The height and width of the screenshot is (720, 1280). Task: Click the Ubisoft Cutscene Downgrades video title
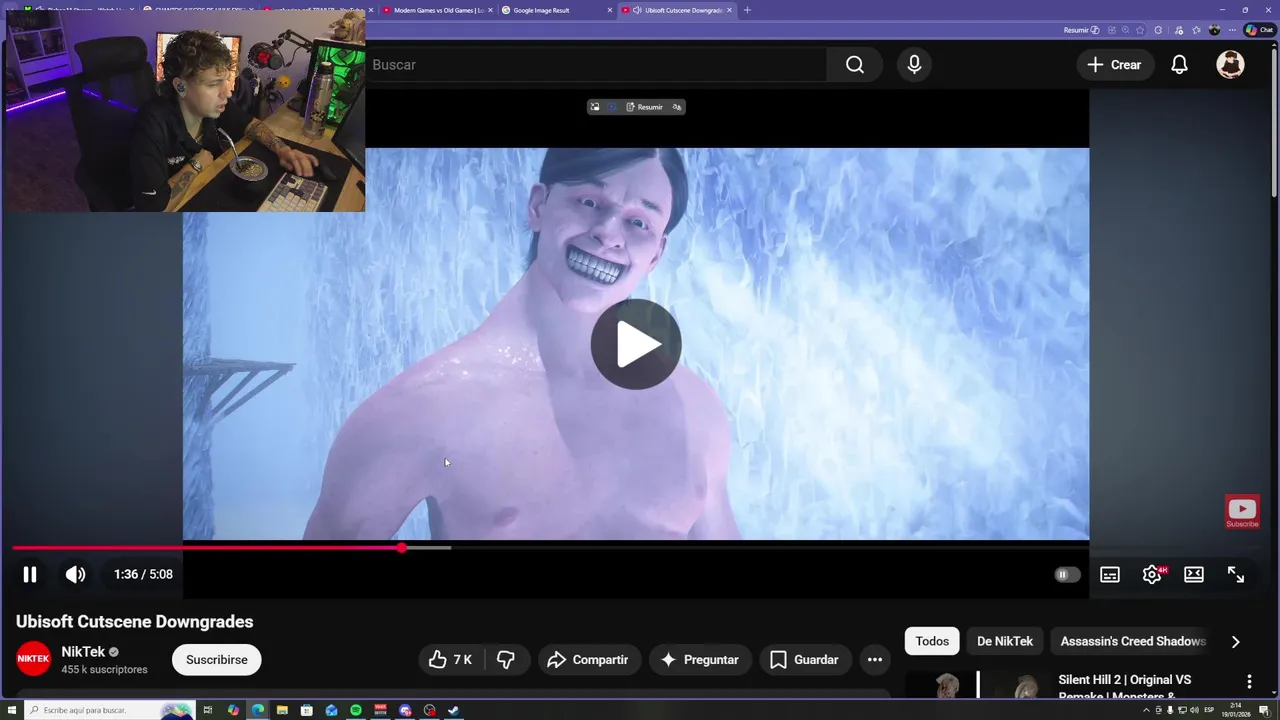point(134,621)
